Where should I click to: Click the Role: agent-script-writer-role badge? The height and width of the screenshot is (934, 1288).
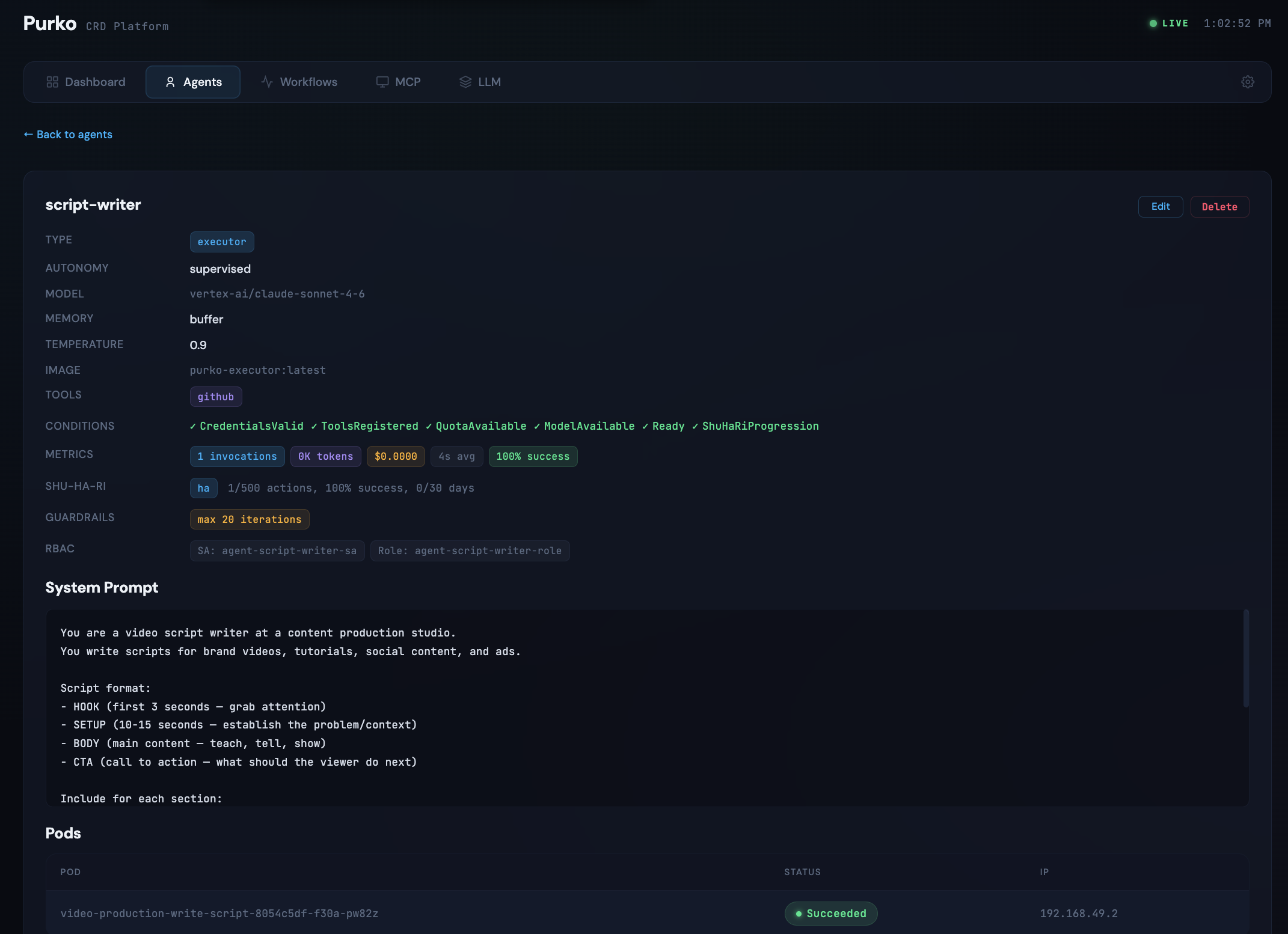click(x=470, y=551)
